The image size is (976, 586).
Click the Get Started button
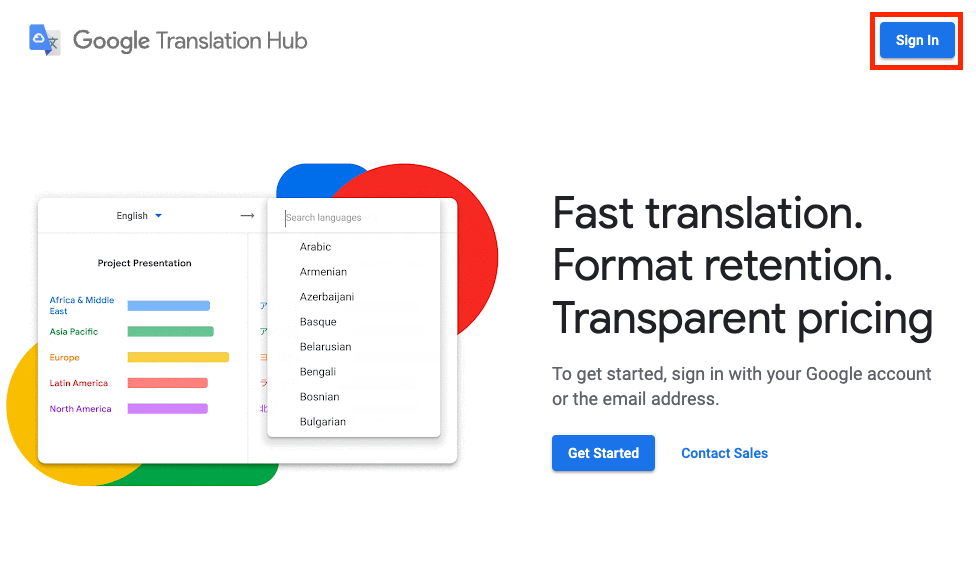pos(603,453)
